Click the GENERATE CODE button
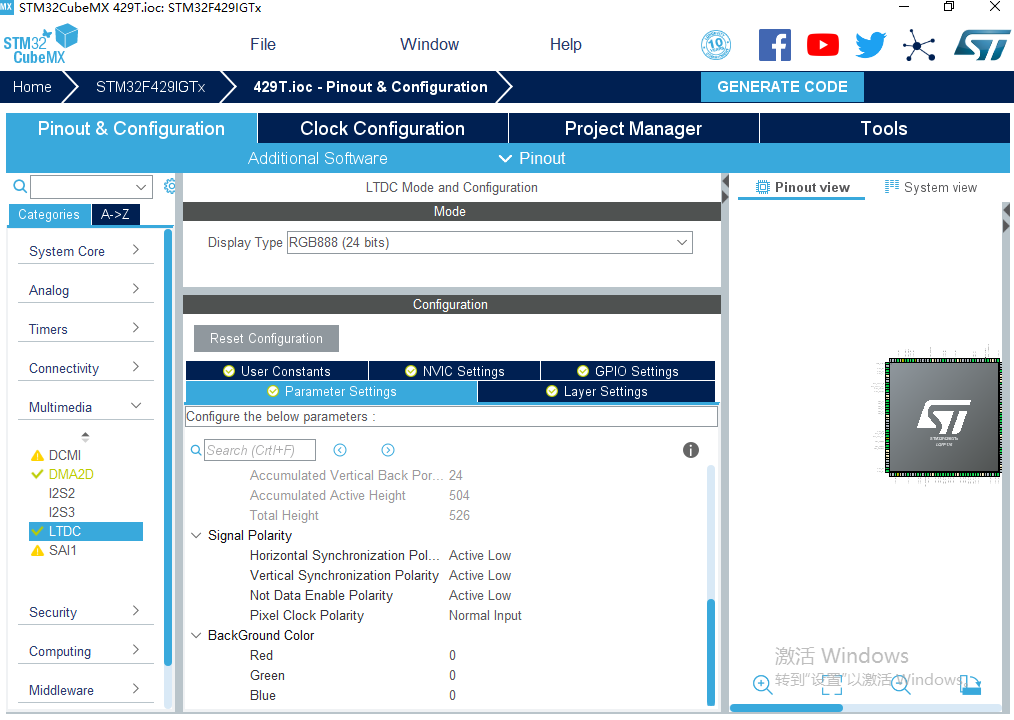This screenshot has height=720, width=1014. [x=782, y=87]
